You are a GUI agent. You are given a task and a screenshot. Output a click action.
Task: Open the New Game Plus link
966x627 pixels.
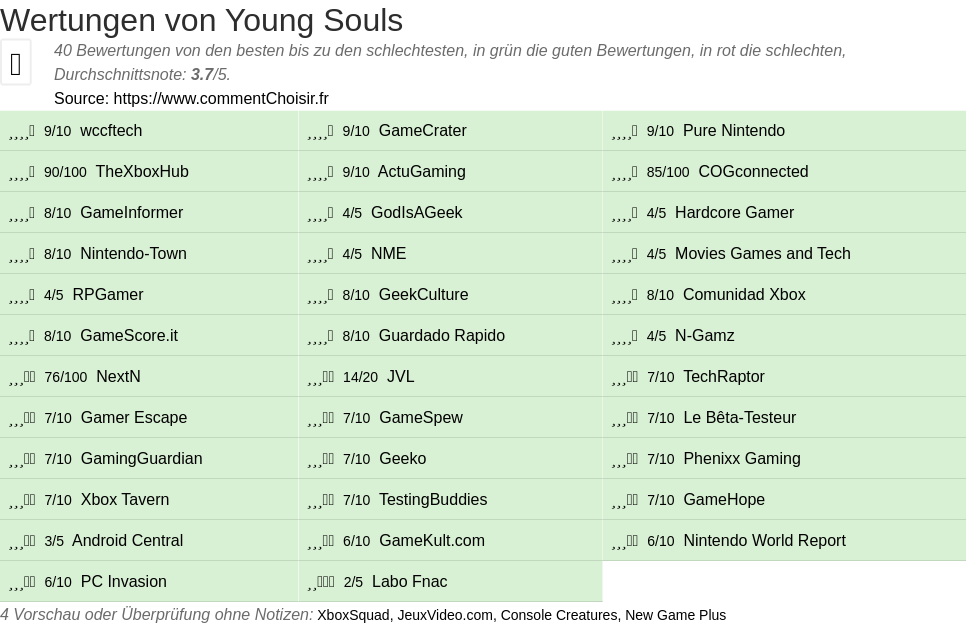[675, 615]
